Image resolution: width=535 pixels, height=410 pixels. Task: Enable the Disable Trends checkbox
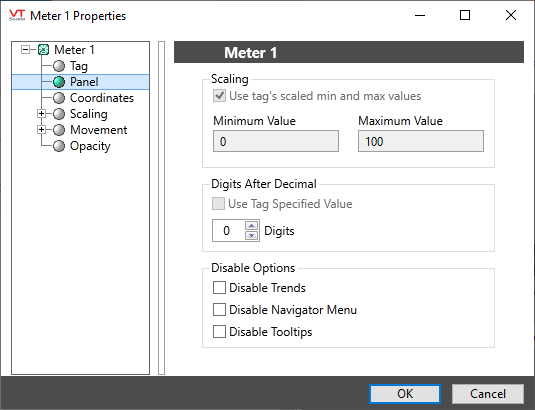tap(219, 288)
